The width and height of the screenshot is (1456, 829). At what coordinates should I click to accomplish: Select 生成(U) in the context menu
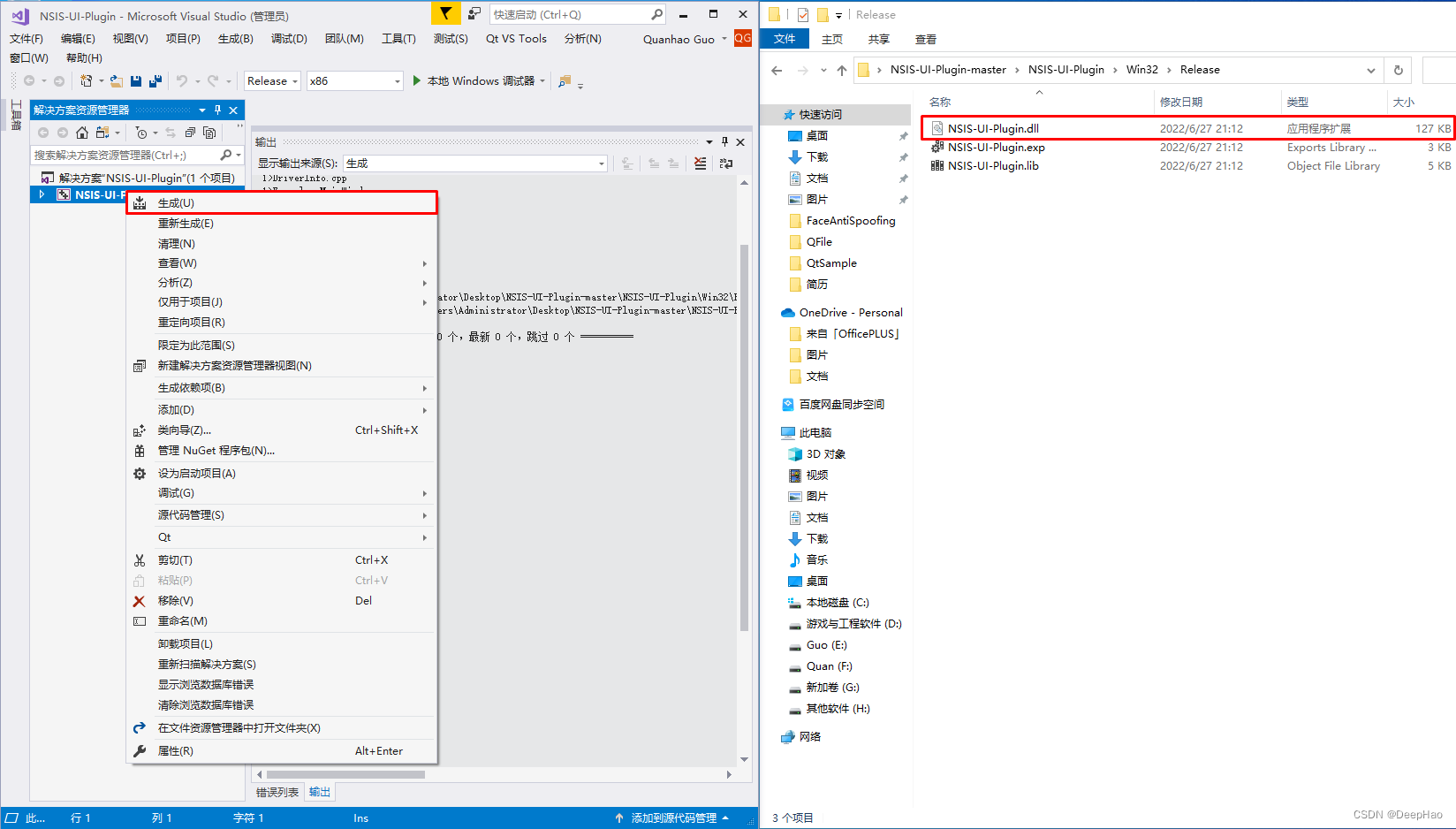(x=282, y=202)
